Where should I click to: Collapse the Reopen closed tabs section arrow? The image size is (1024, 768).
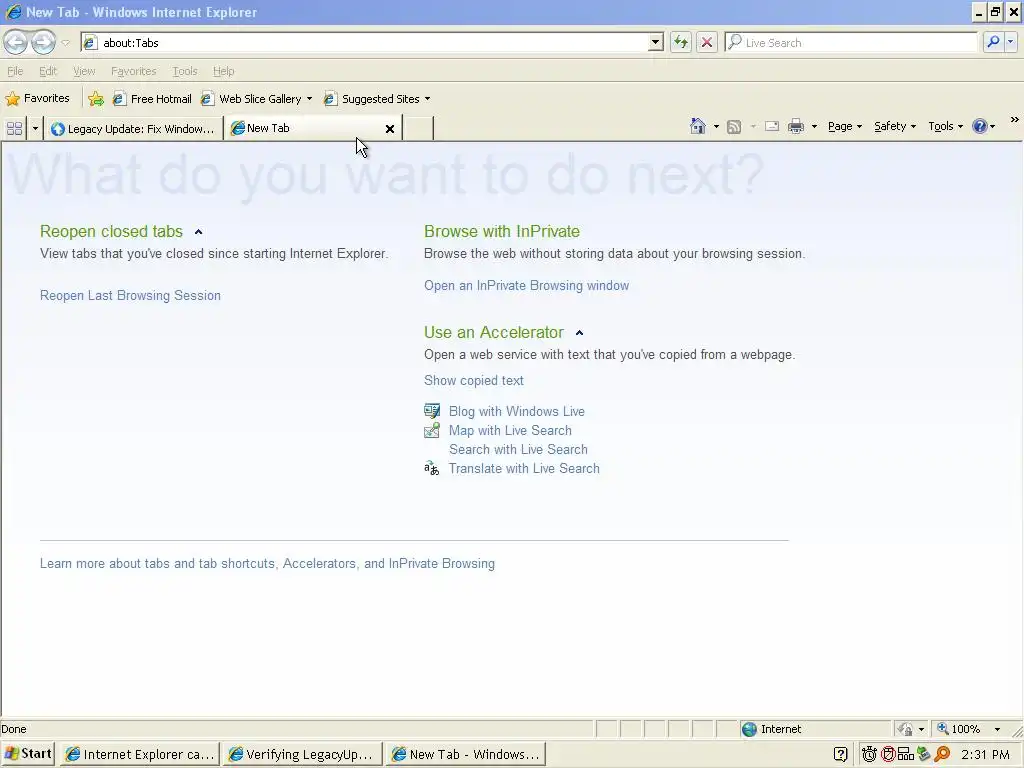point(199,232)
